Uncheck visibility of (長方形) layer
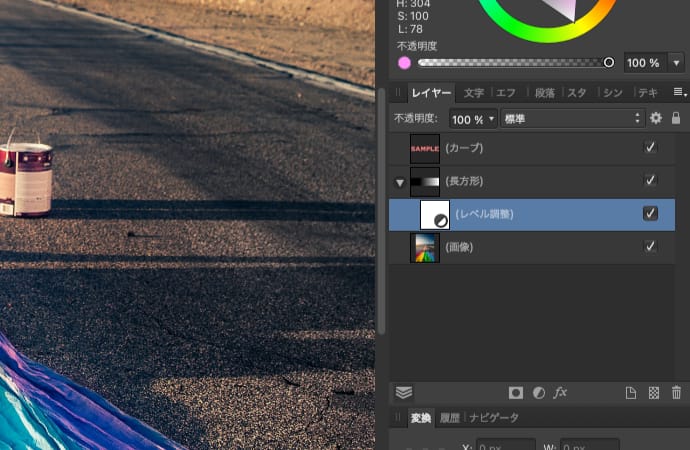Screen dimensions: 690x450 click(x=650, y=181)
